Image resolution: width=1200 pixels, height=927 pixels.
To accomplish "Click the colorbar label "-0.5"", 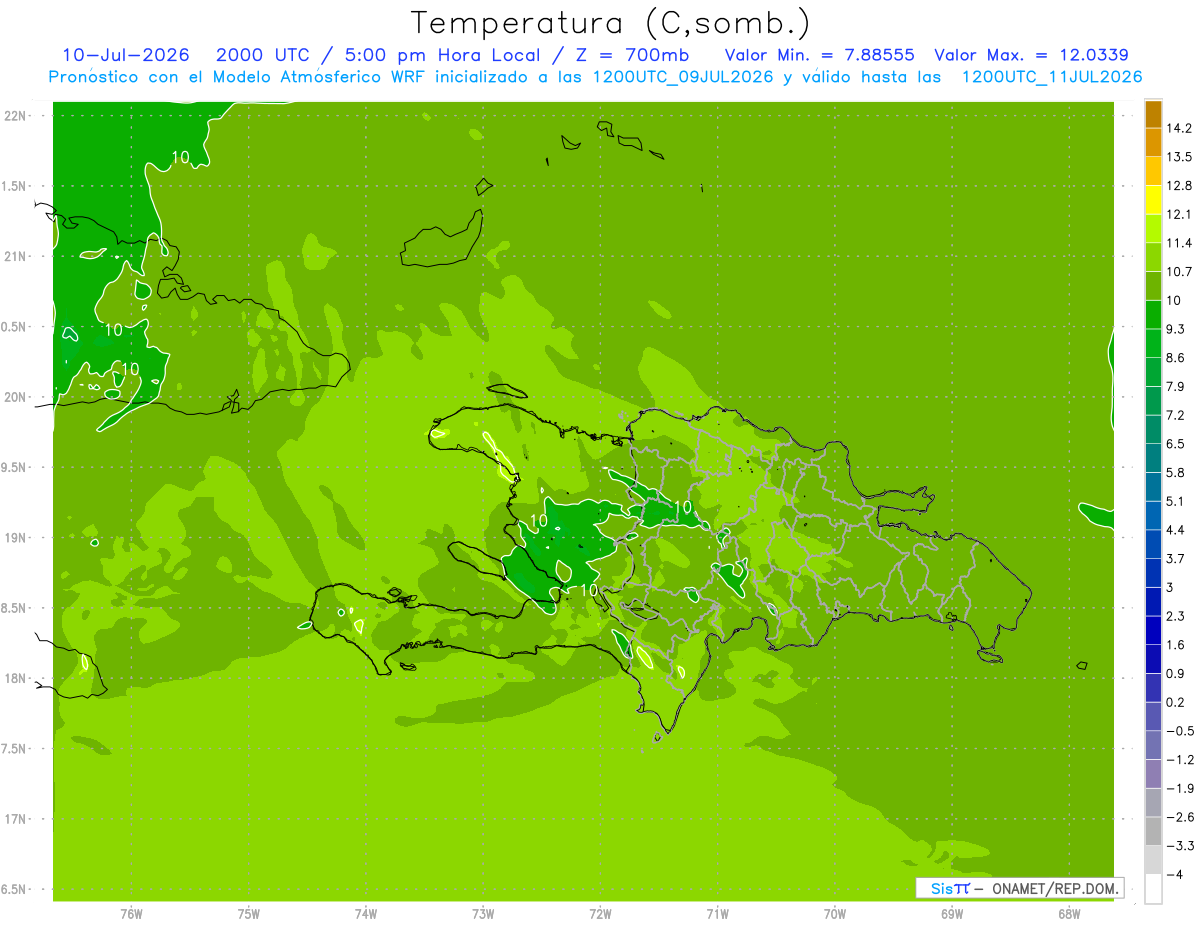I will [1180, 731].
